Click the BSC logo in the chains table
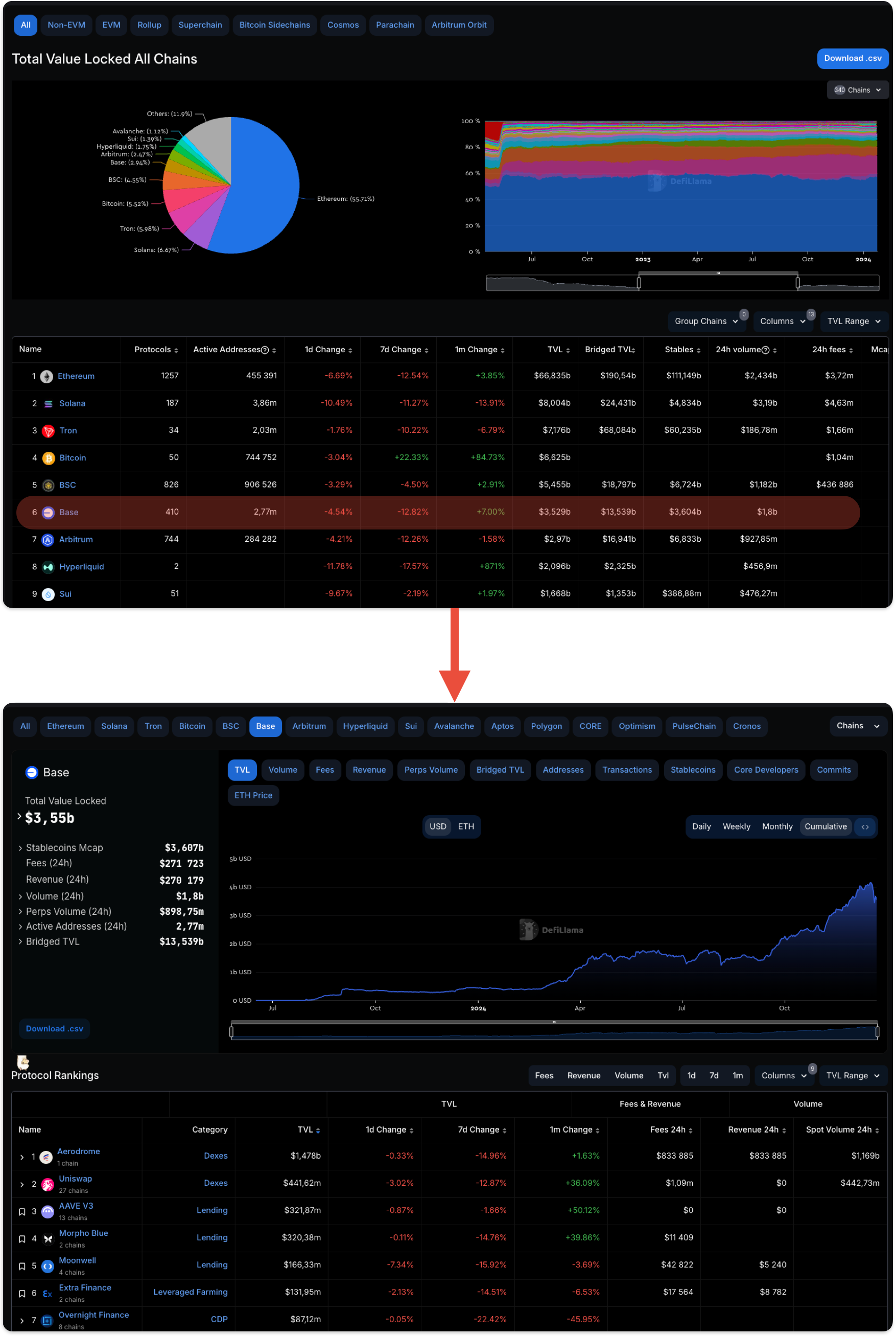896x1337 pixels. [49, 486]
